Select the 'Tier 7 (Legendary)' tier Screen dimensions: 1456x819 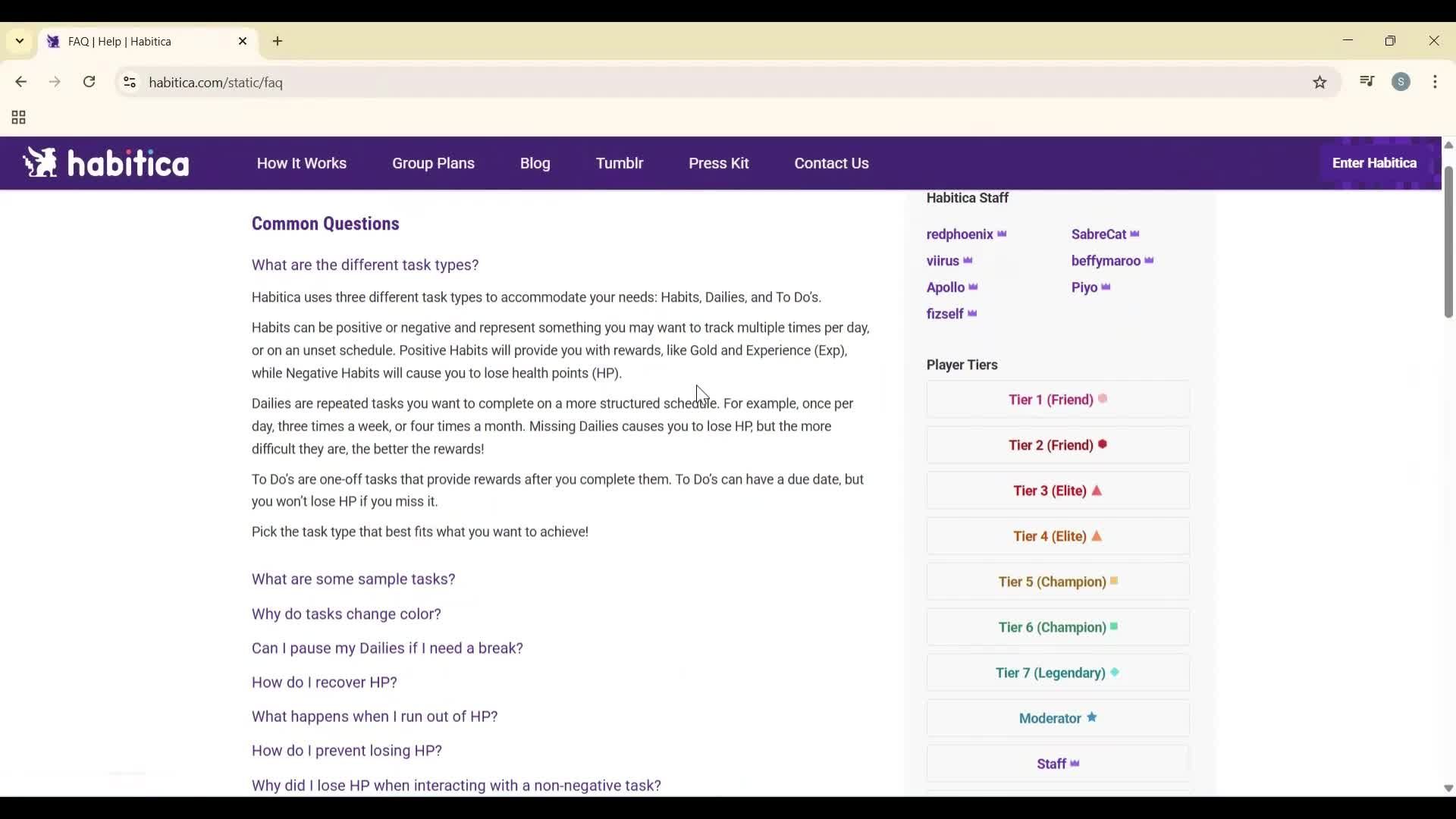pyautogui.click(x=1056, y=673)
